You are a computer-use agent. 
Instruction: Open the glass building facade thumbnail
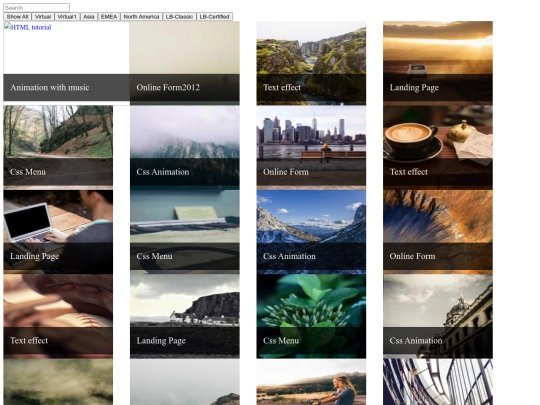[x=438, y=382]
